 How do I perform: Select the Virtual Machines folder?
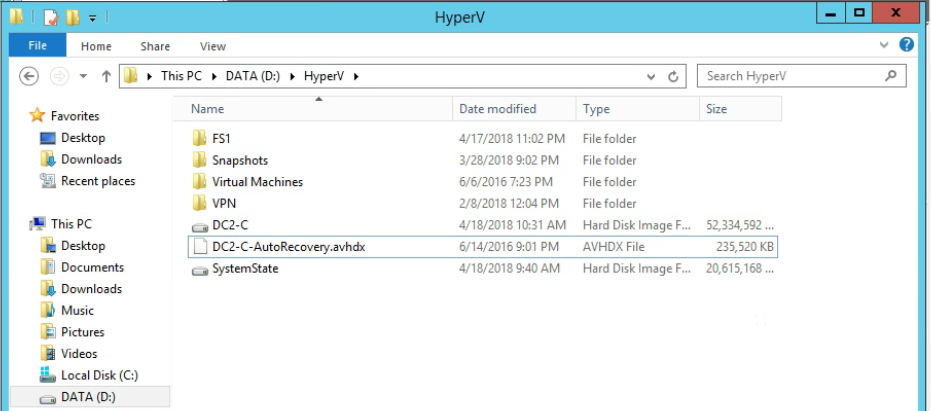coord(258,182)
